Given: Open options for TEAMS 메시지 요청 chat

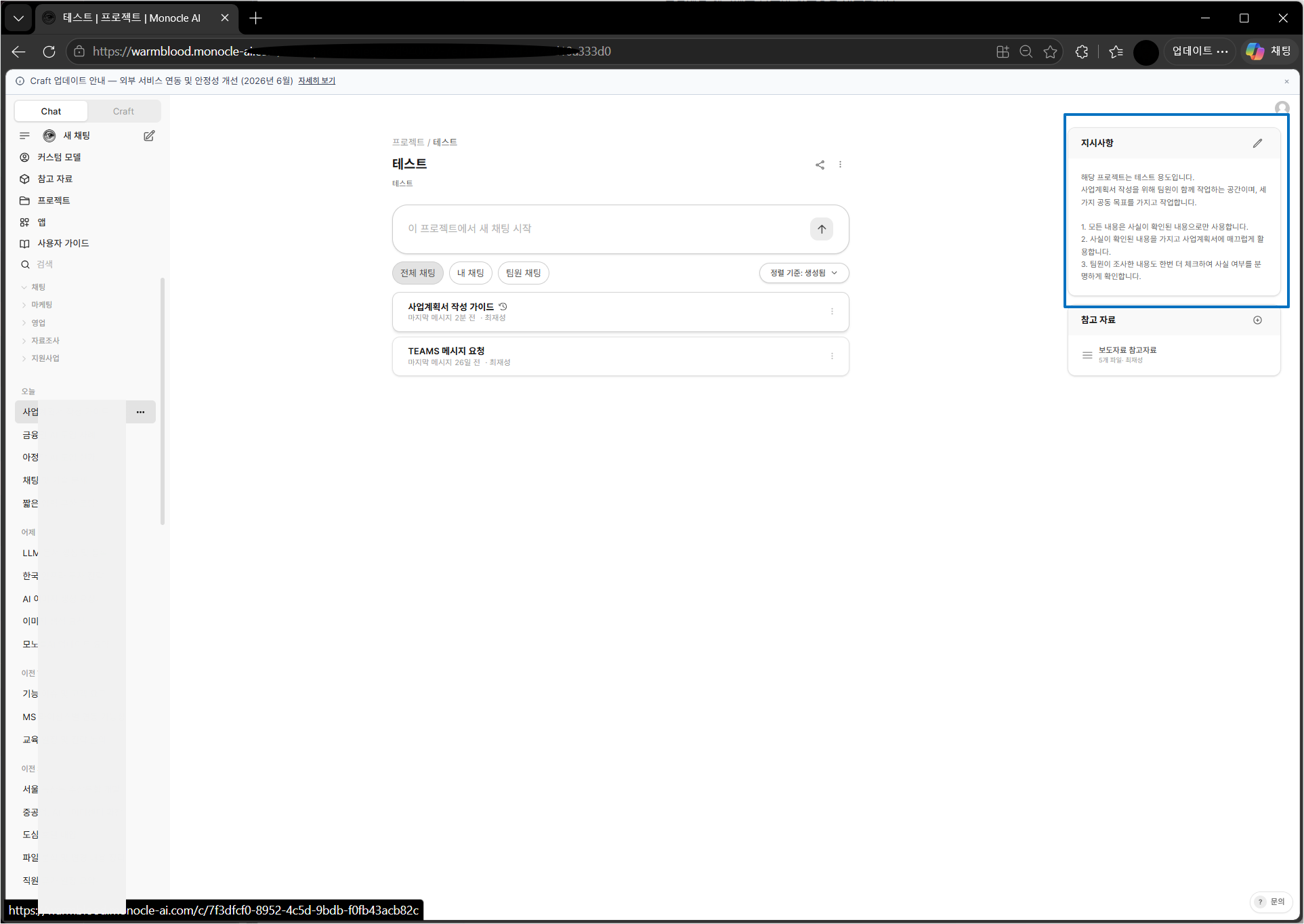Looking at the screenshot, I should [832, 356].
